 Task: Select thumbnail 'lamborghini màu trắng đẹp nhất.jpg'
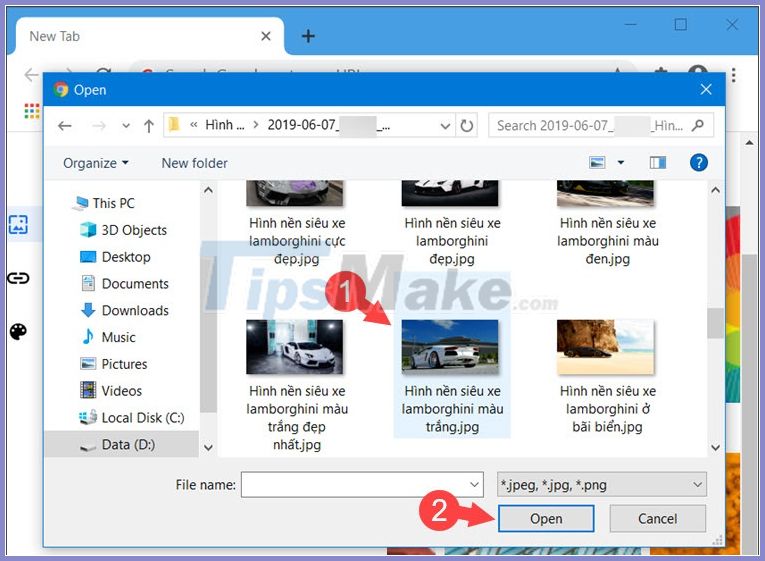pyautogui.click(x=294, y=347)
